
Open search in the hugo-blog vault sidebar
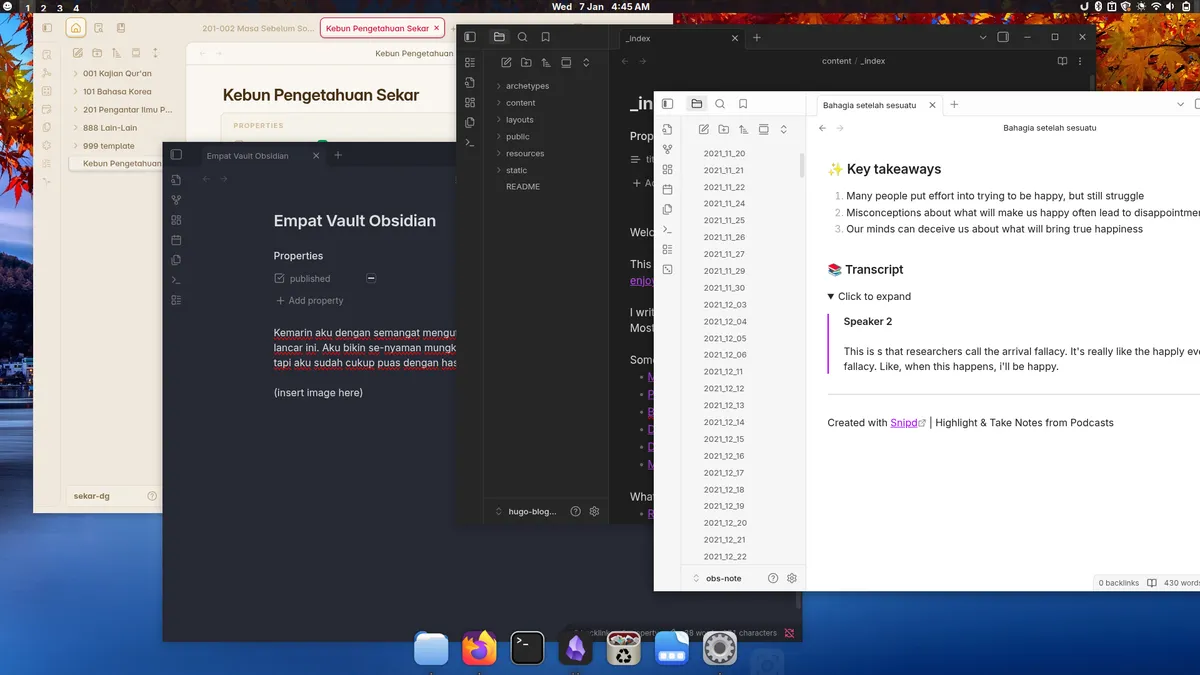(x=522, y=37)
